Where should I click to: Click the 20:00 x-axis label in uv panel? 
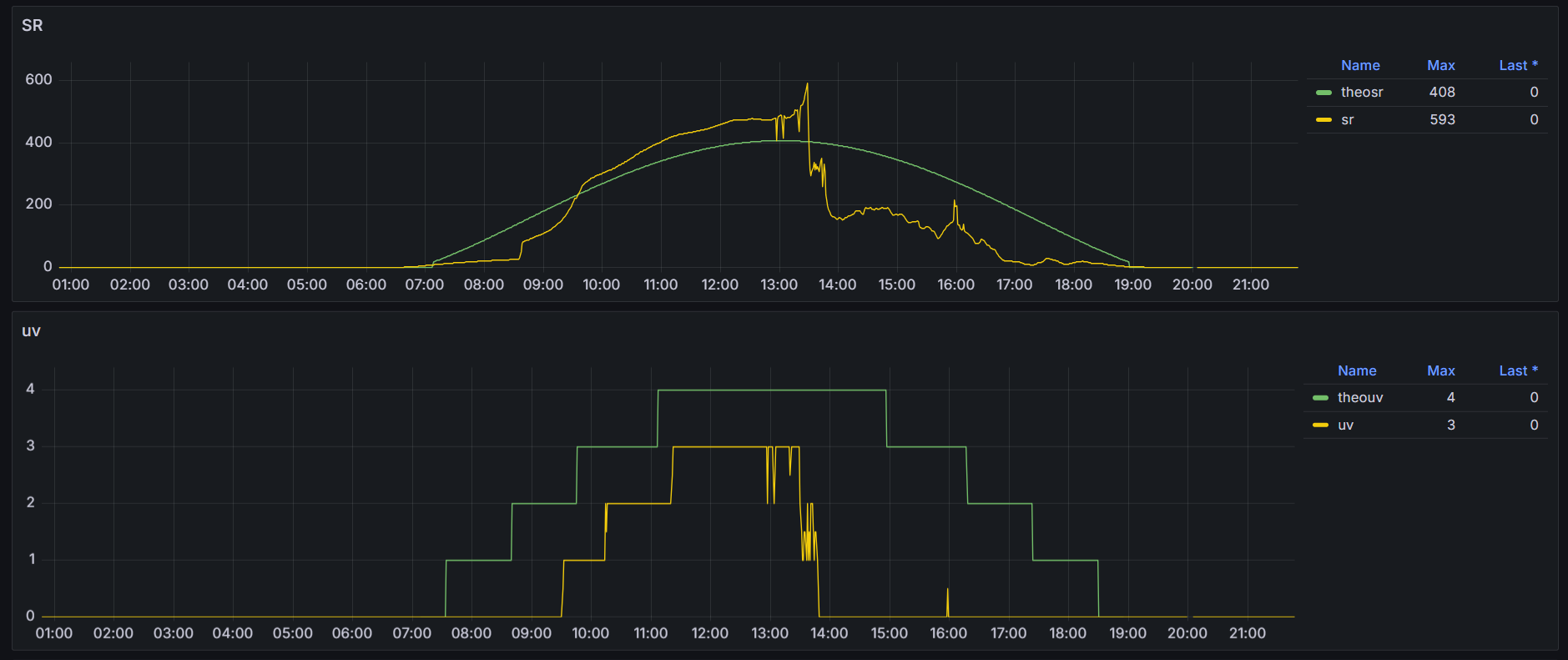coord(1187,633)
